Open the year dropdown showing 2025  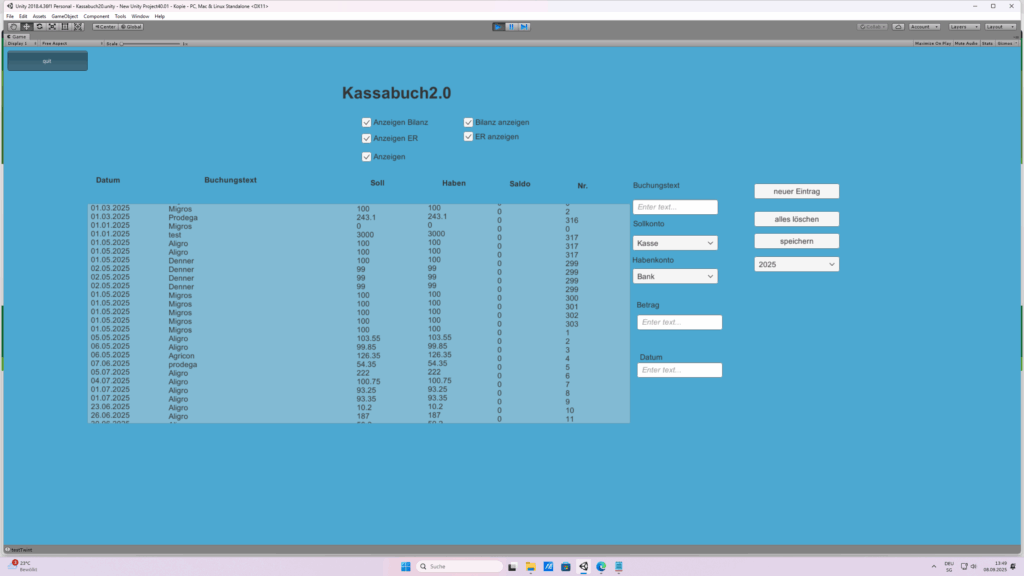tap(796, 264)
